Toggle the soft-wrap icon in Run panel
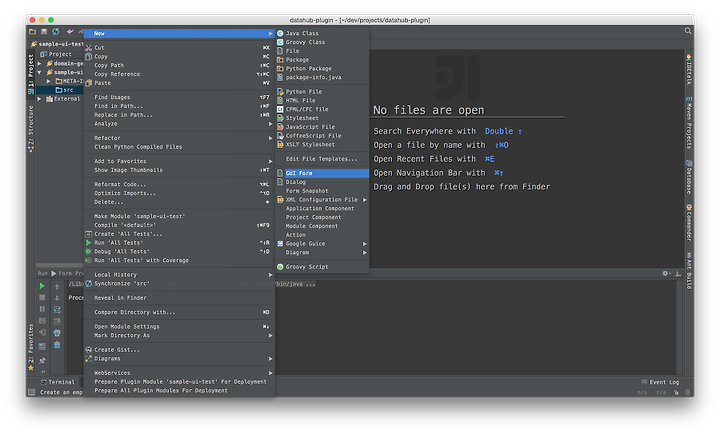 [57, 310]
